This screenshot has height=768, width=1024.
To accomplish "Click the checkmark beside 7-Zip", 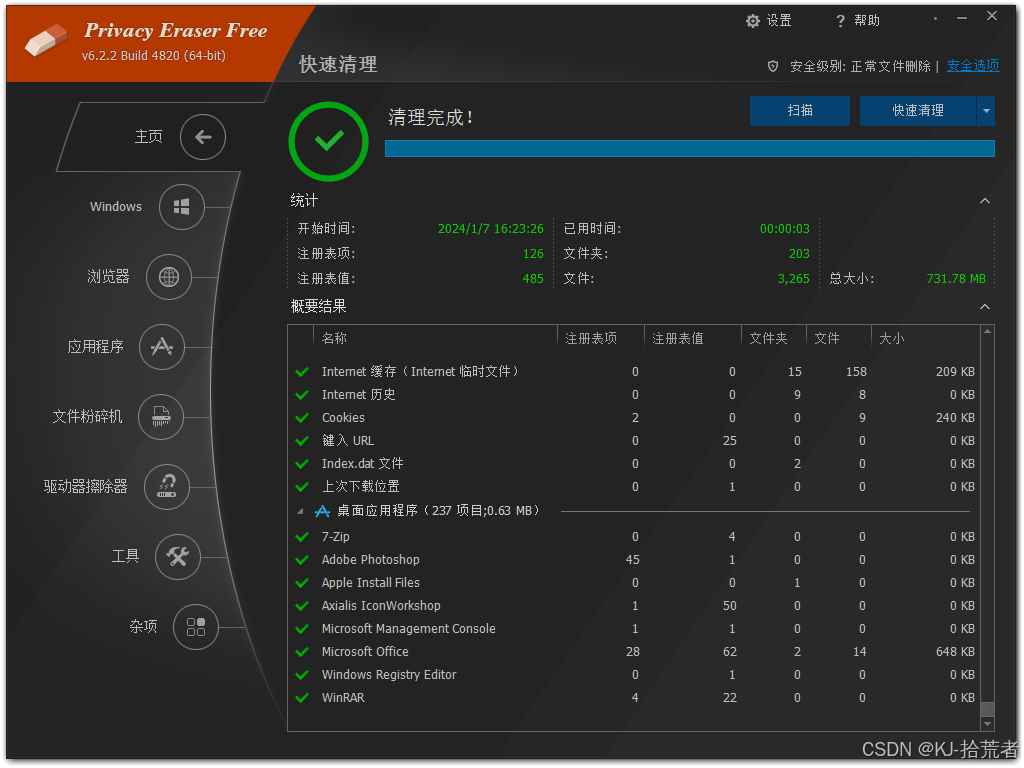I will (302, 537).
